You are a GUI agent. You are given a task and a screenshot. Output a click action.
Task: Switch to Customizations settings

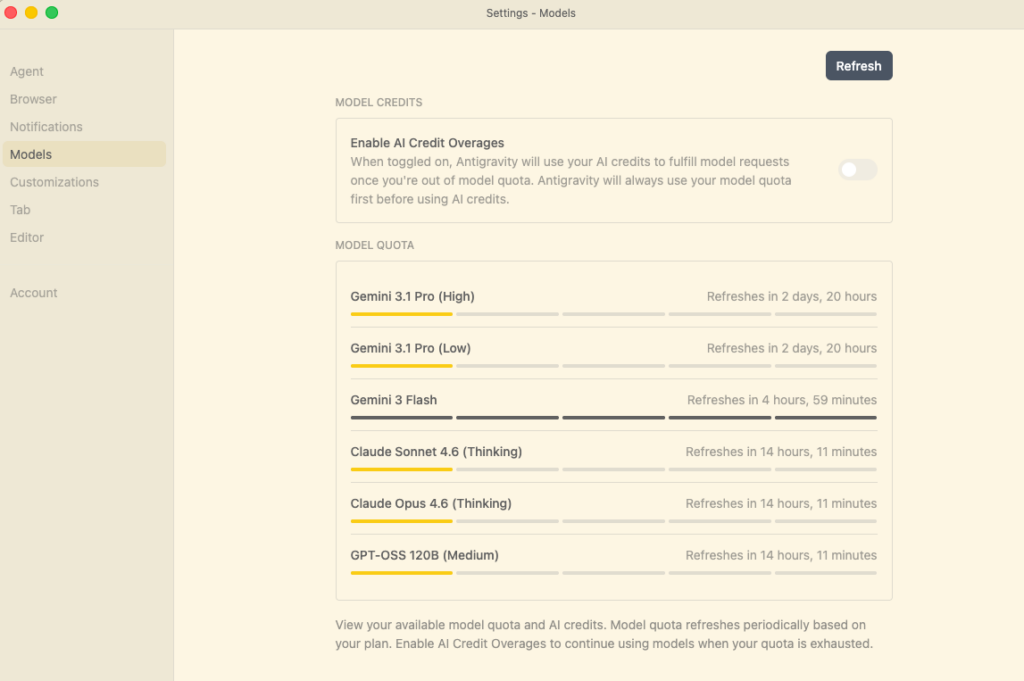54,182
